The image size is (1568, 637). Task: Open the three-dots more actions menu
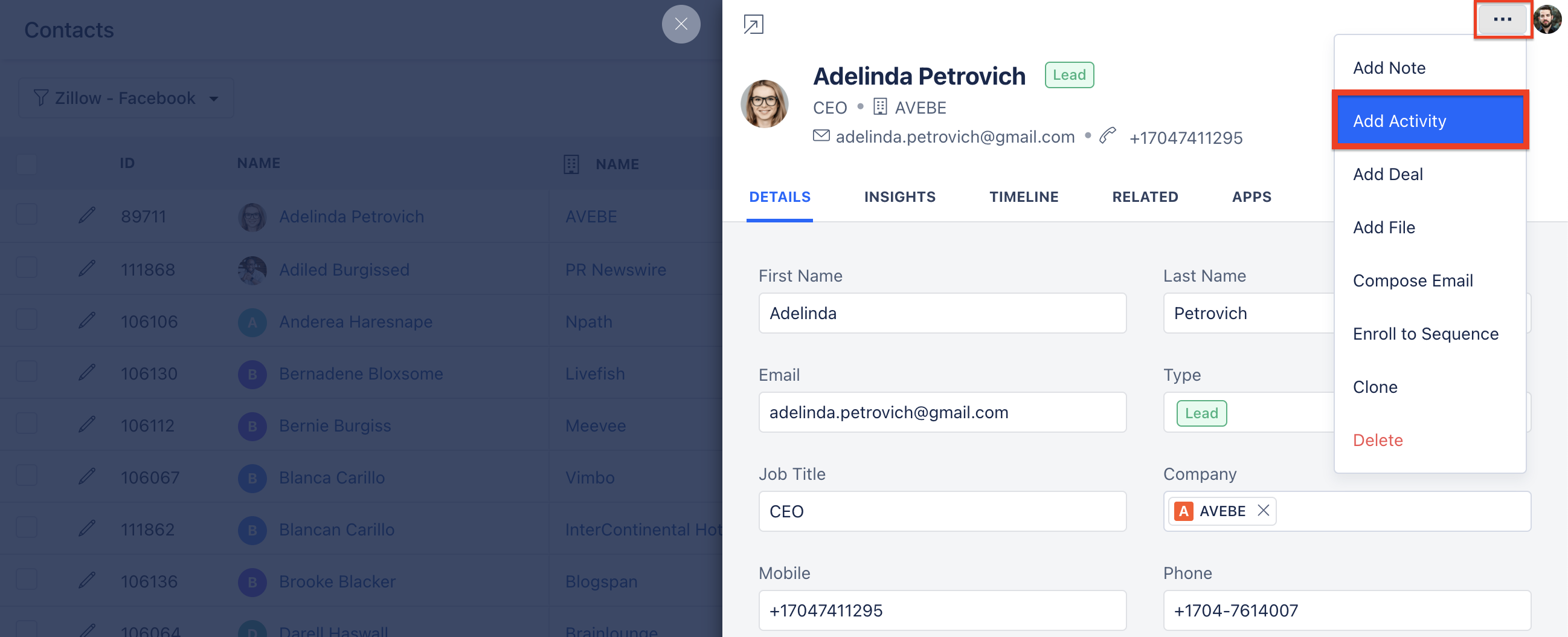[x=1502, y=19]
